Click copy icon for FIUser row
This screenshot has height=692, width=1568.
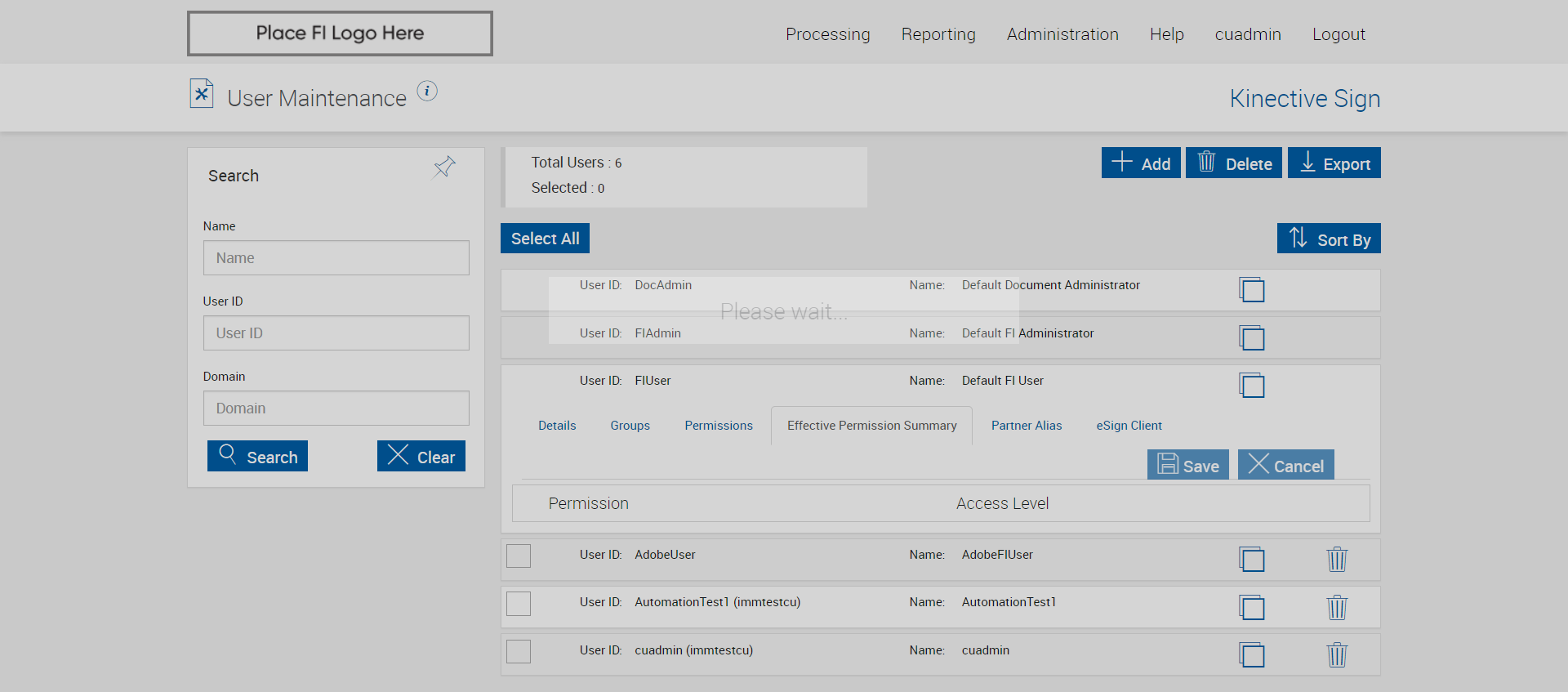(1251, 386)
